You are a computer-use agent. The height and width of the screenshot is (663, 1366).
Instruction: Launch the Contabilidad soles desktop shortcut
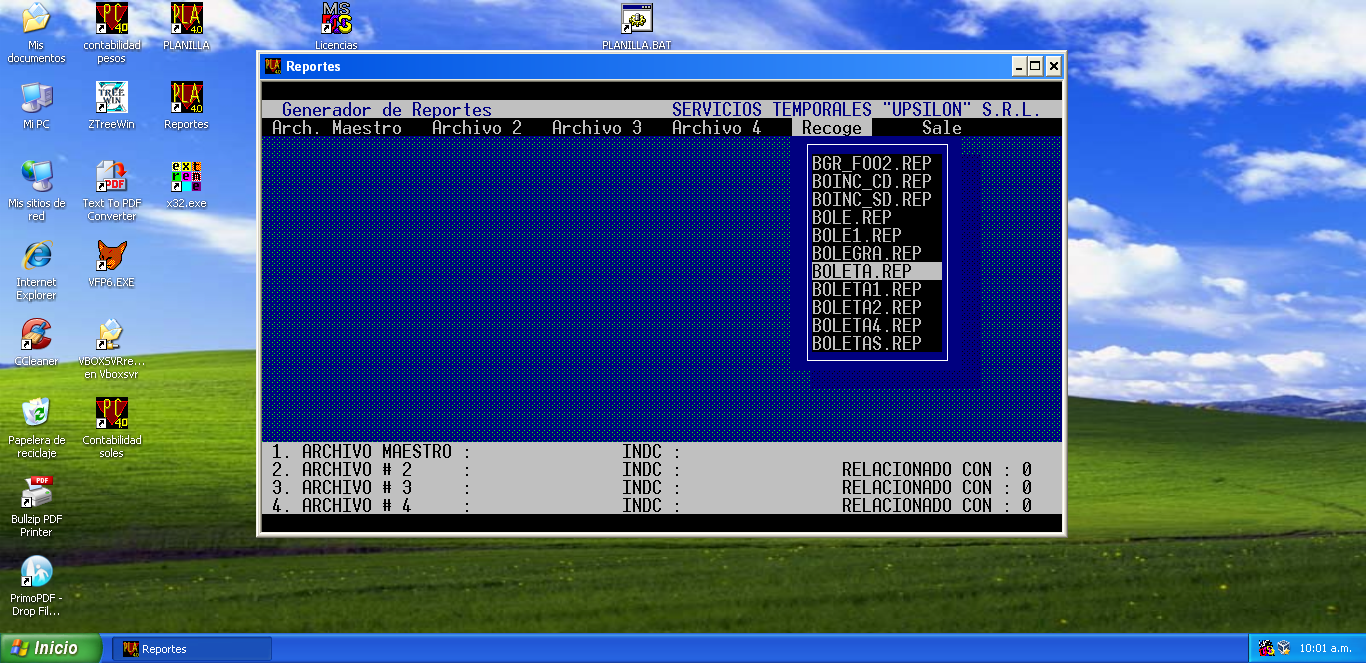tap(112, 428)
